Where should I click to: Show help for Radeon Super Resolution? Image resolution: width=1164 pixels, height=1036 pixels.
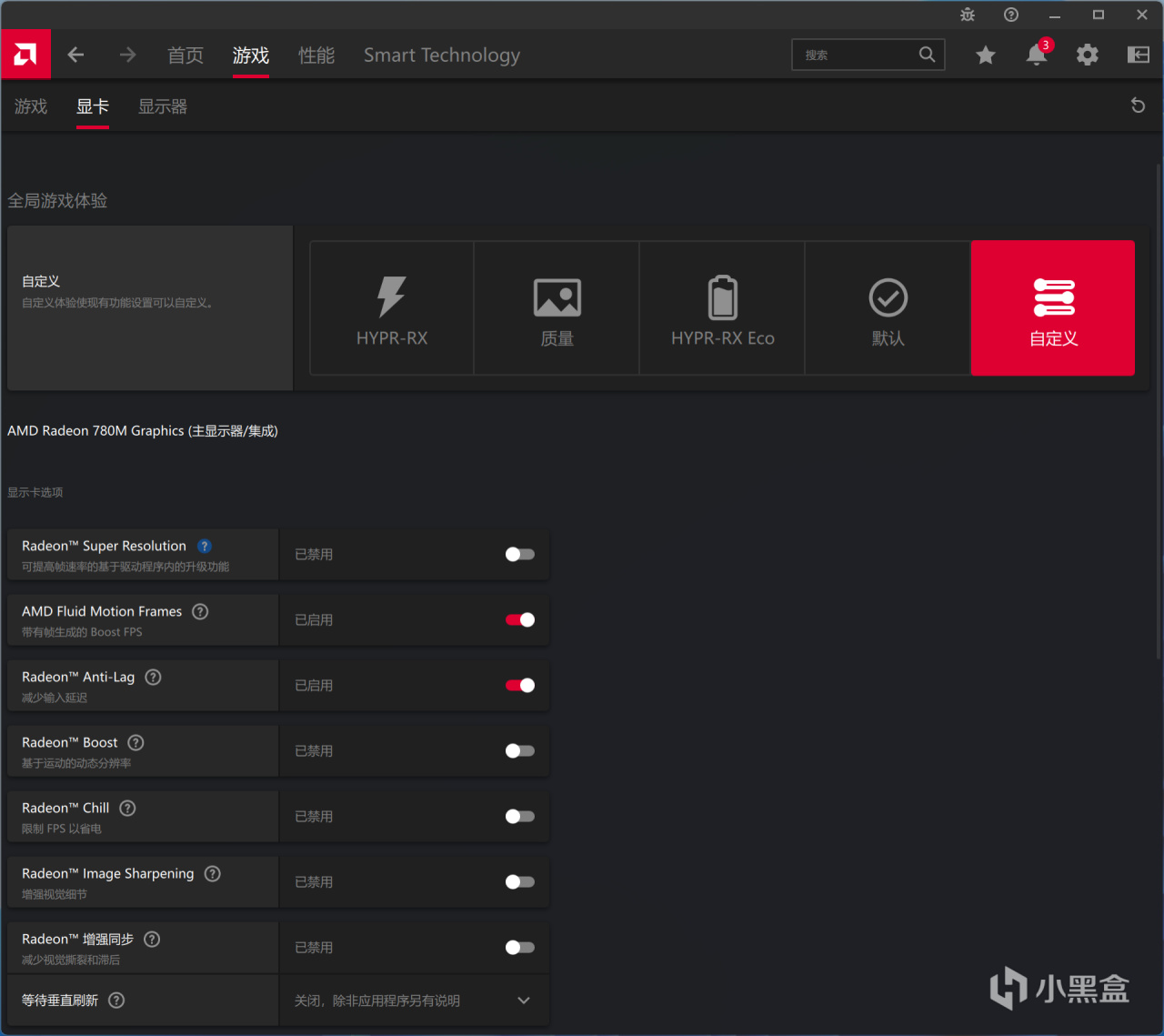tap(205, 546)
